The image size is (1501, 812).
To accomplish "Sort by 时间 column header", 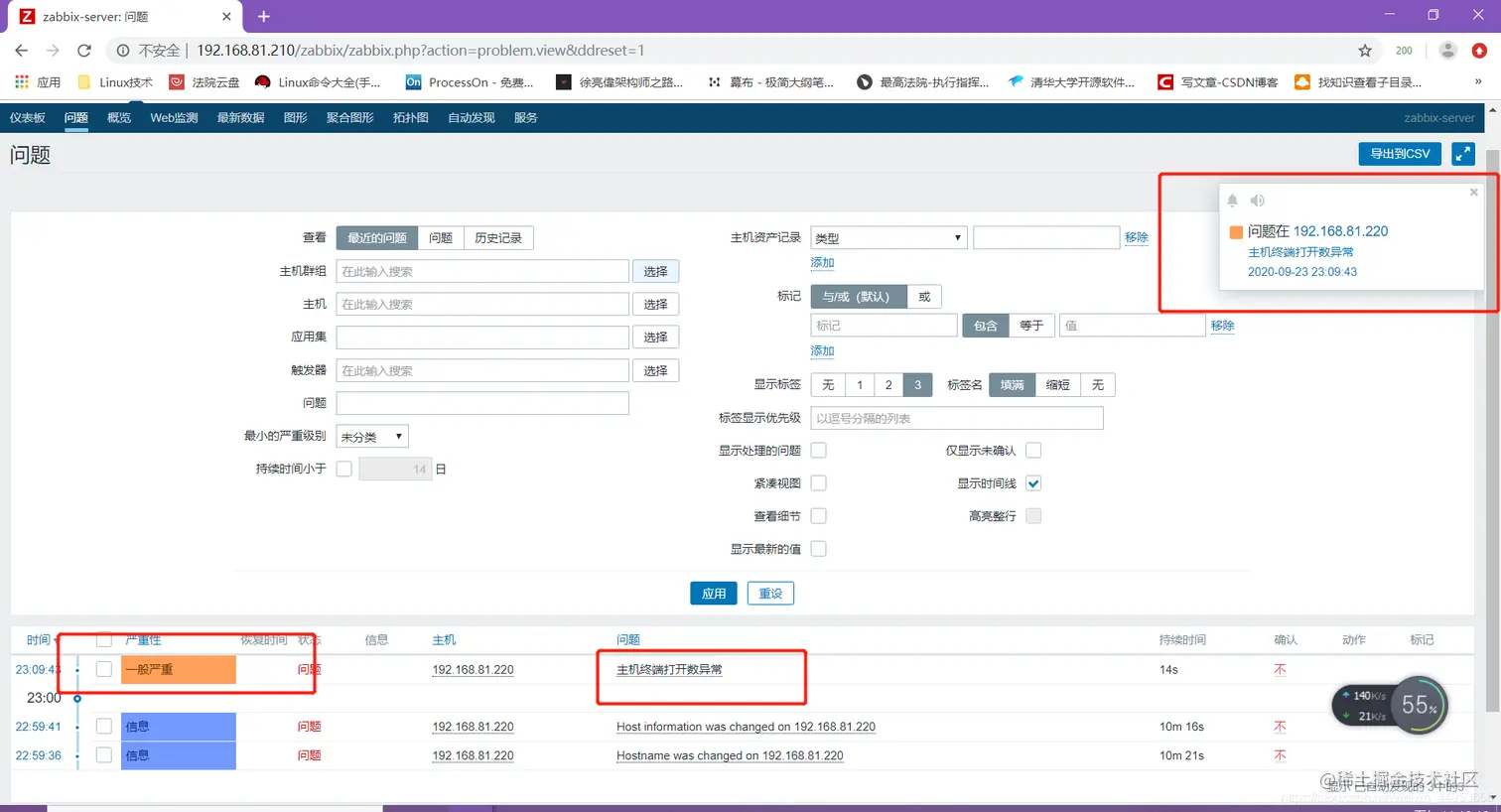I will 39,640.
